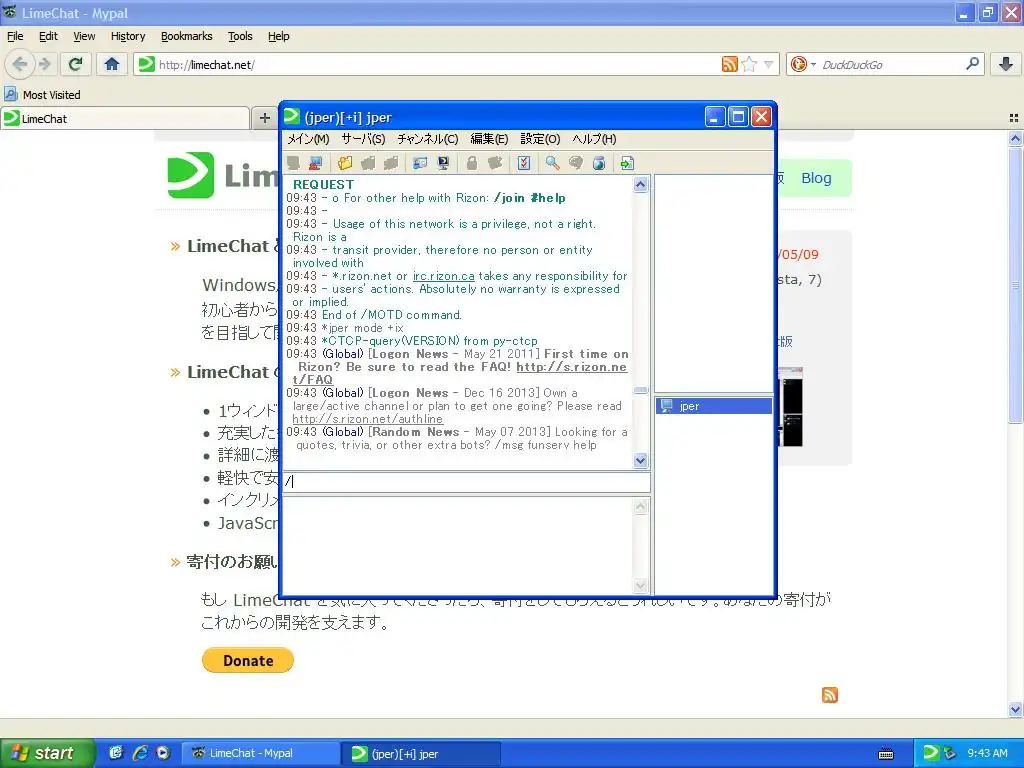Click the chat log scrollbar thumb

(641, 391)
